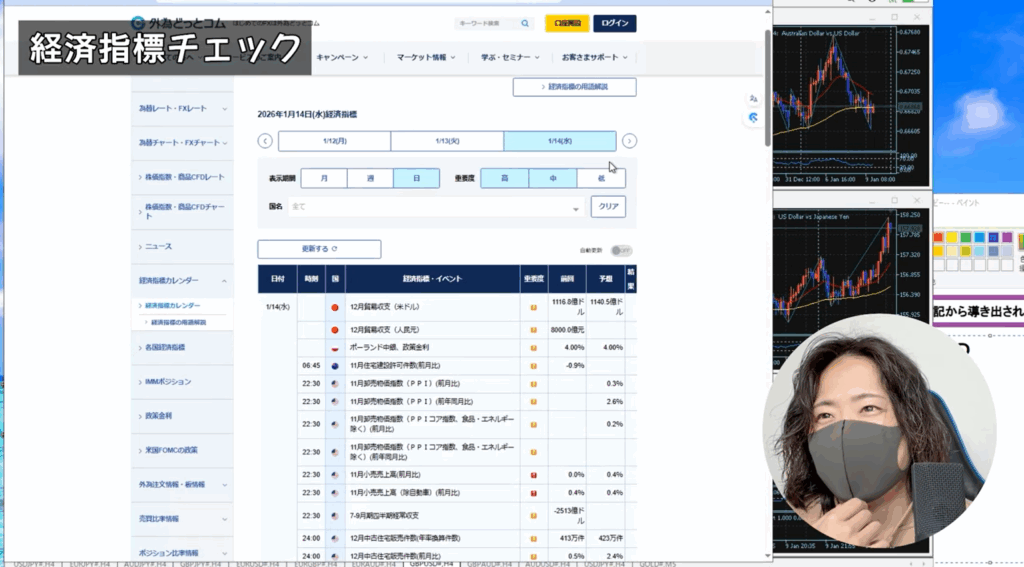
Task: Select the 1/13(火) date tab
Action: pyautogui.click(x=447, y=141)
